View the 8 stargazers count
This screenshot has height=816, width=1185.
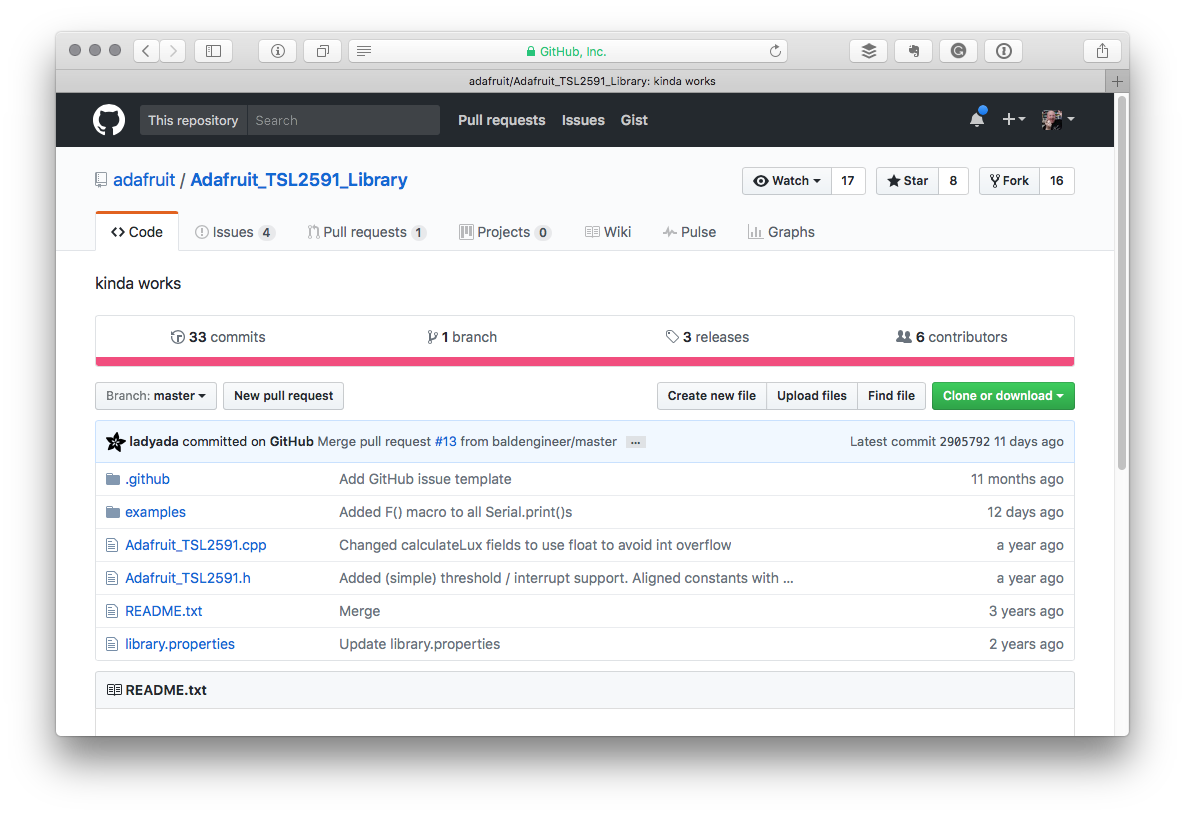pyautogui.click(x=953, y=181)
